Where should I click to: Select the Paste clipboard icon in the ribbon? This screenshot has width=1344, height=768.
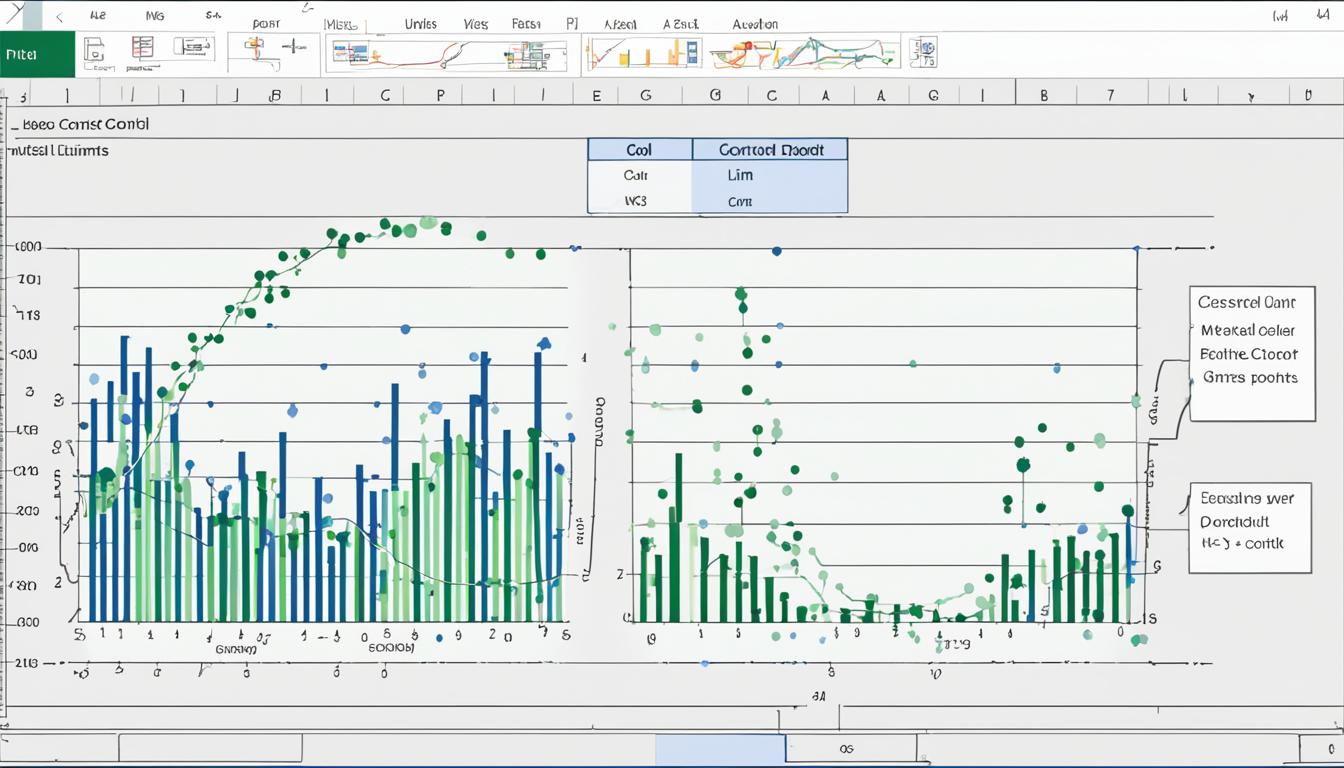point(95,50)
